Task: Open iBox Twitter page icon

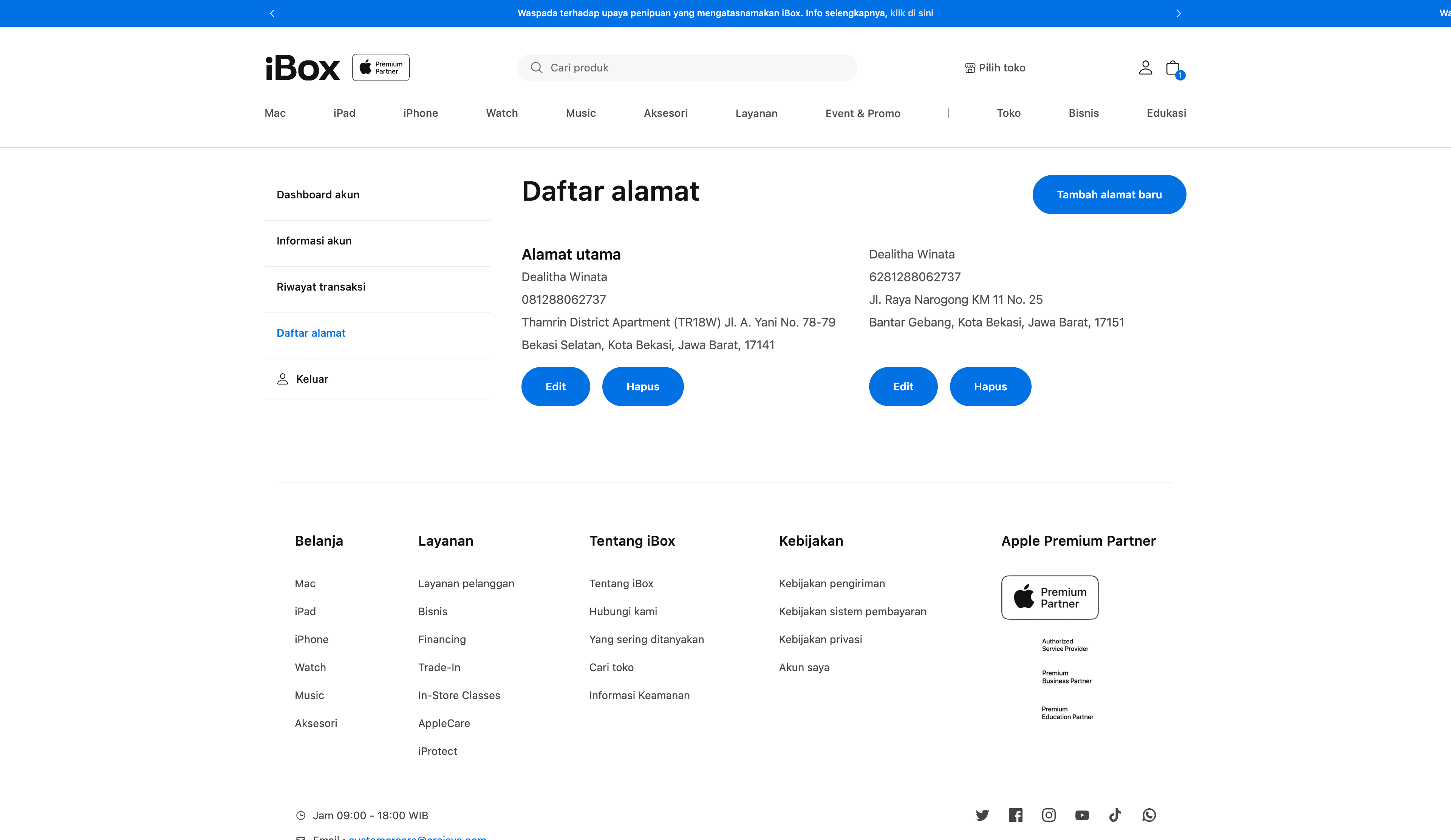Action: tap(982, 815)
